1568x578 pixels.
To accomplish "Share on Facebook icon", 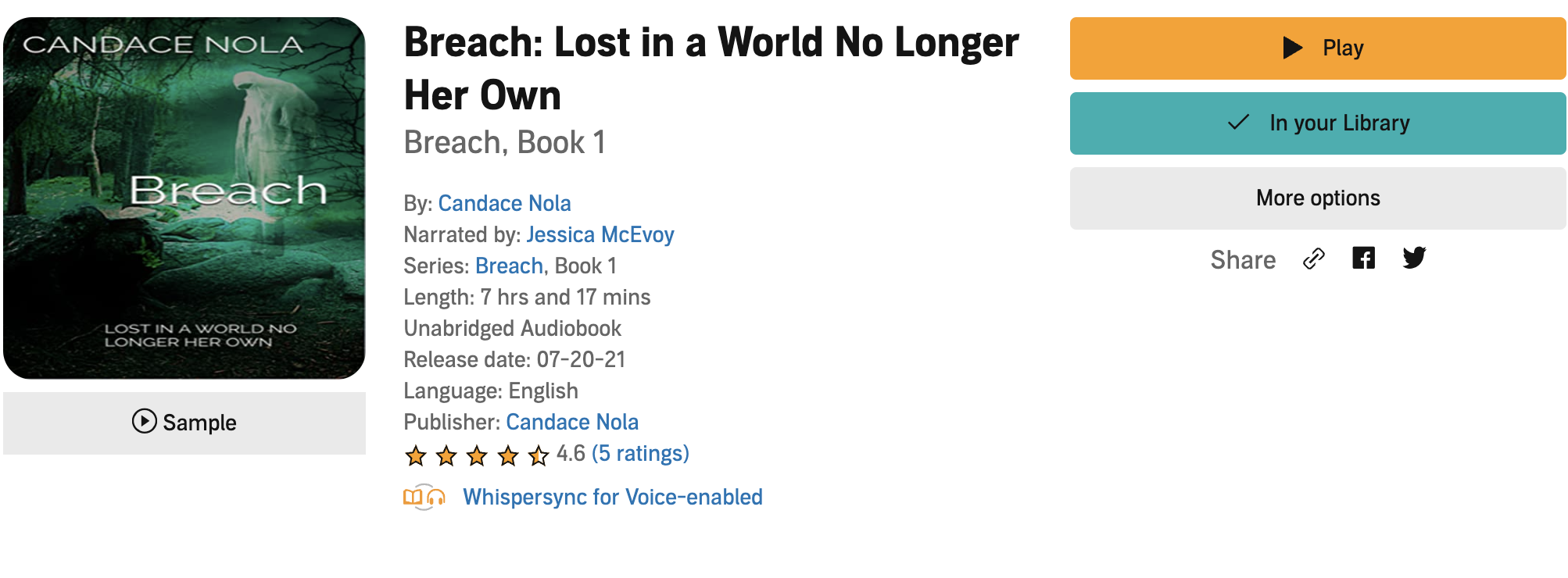I will click(1363, 258).
